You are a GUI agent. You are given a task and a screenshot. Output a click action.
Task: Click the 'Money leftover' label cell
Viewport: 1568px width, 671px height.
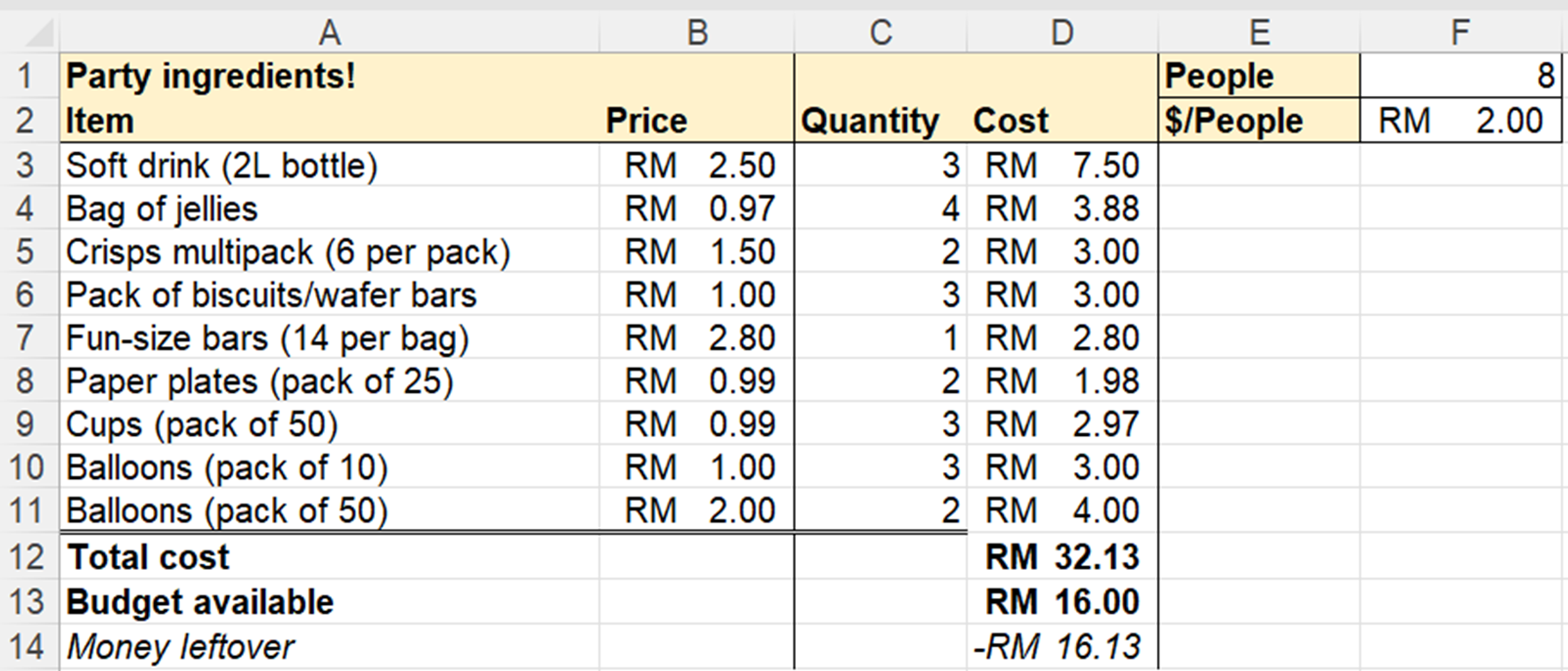(329, 647)
